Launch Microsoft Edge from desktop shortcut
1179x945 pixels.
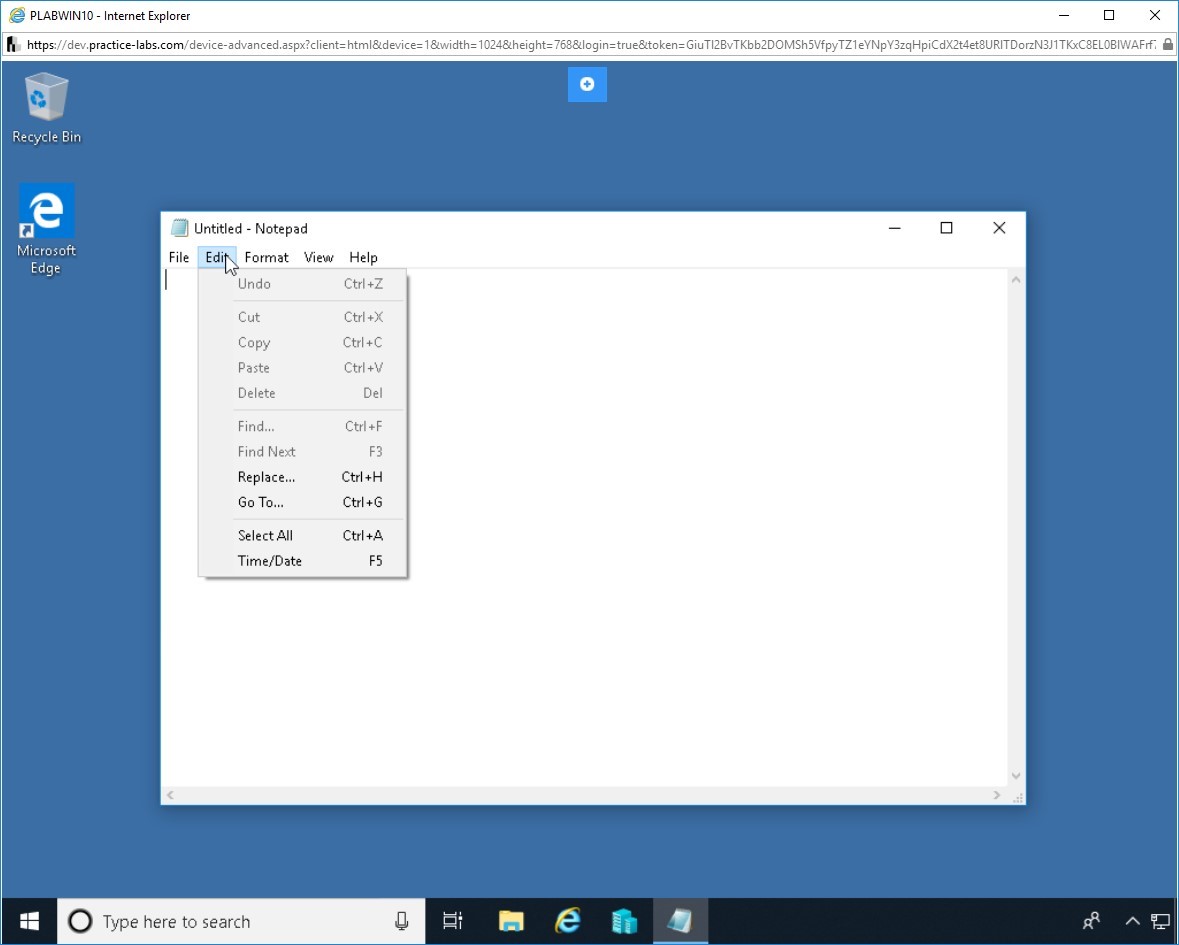pyautogui.click(x=47, y=229)
